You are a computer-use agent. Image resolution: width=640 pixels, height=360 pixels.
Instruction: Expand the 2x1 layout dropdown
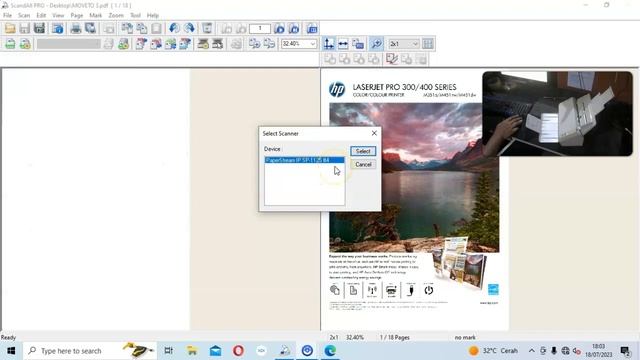pos(415,44)
